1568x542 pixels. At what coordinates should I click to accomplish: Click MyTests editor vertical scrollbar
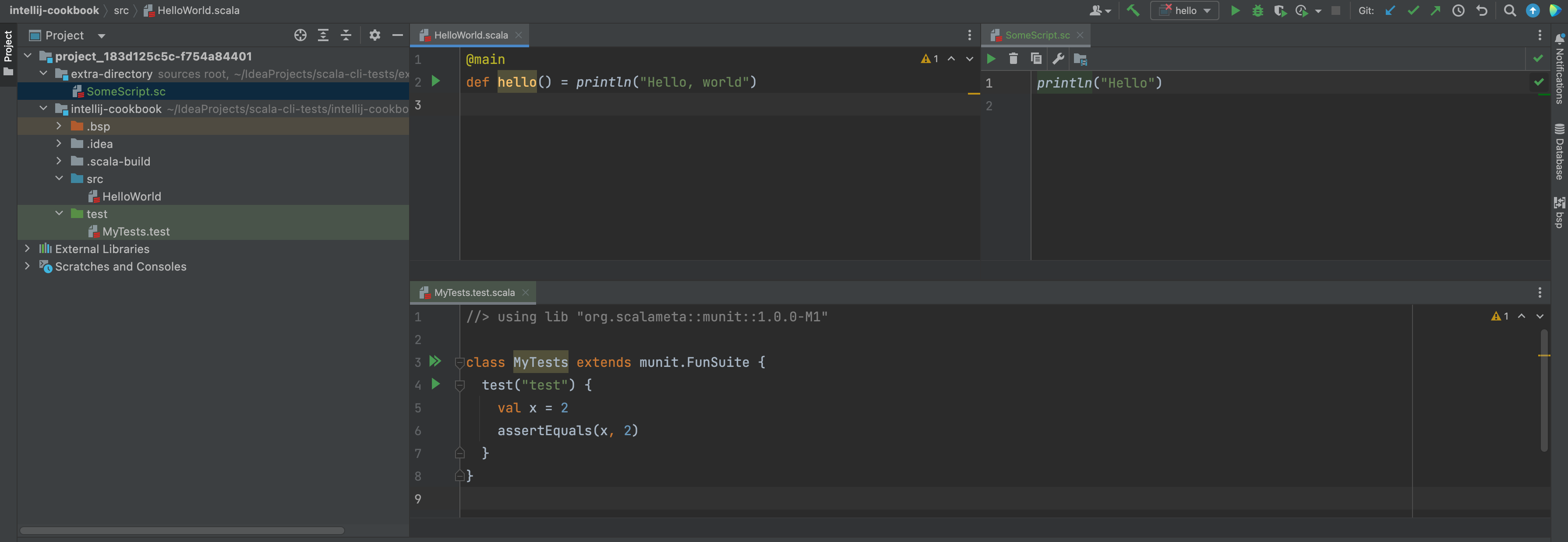click(x=1544, y=391)
